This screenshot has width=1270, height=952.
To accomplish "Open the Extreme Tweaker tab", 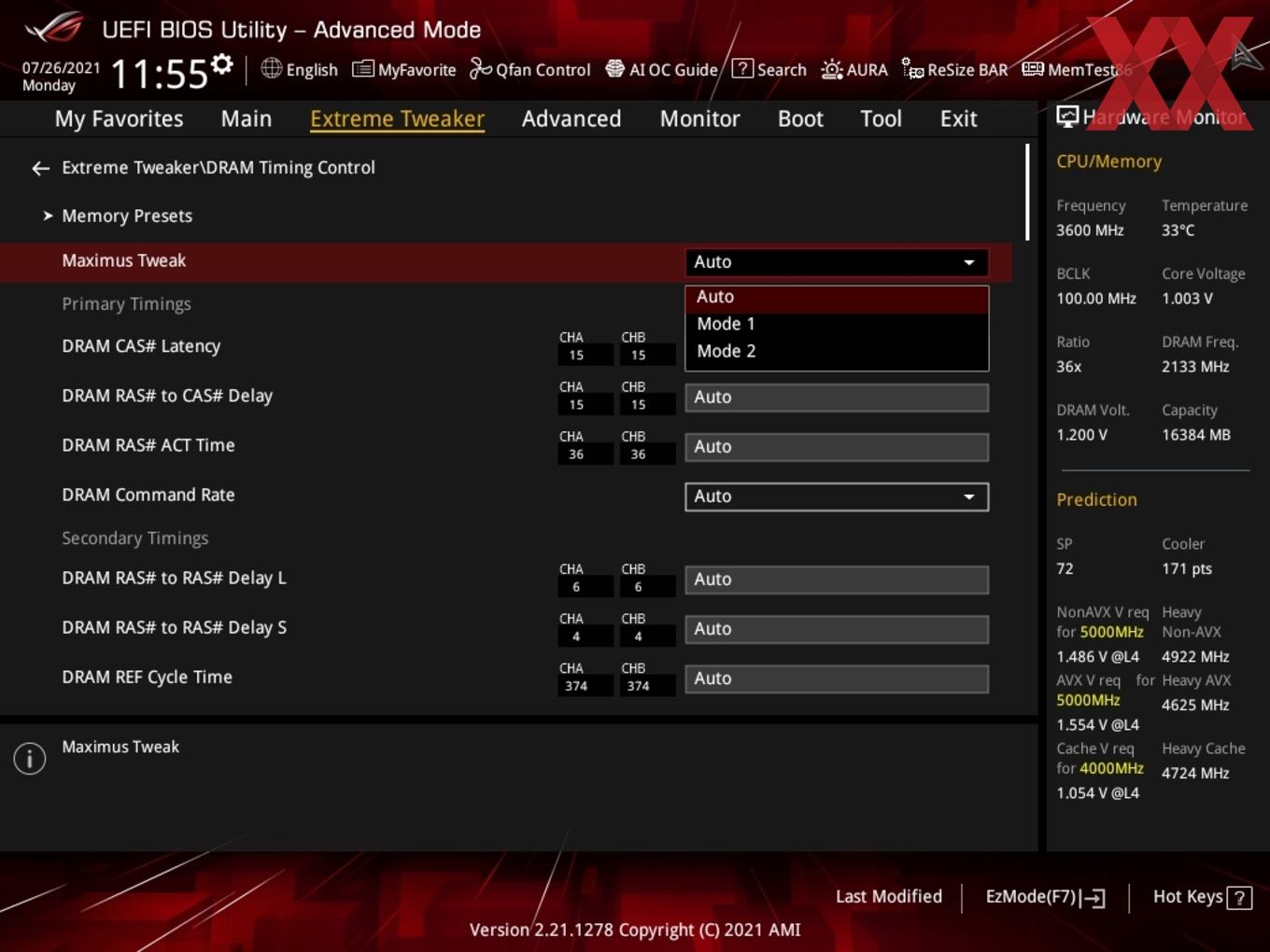I will click(x=397, y=119).
